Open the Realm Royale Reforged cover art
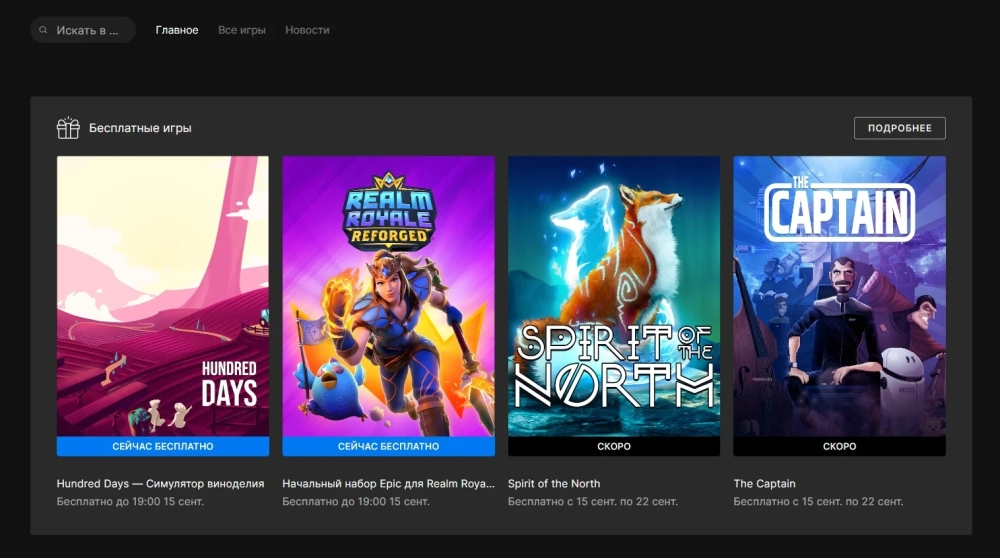This screenshot has width=1000, height=558. click(x=388, y=295)
